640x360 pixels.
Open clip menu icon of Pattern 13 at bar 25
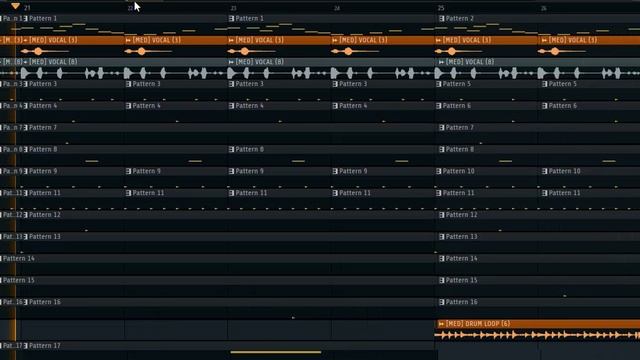(441, 236)
